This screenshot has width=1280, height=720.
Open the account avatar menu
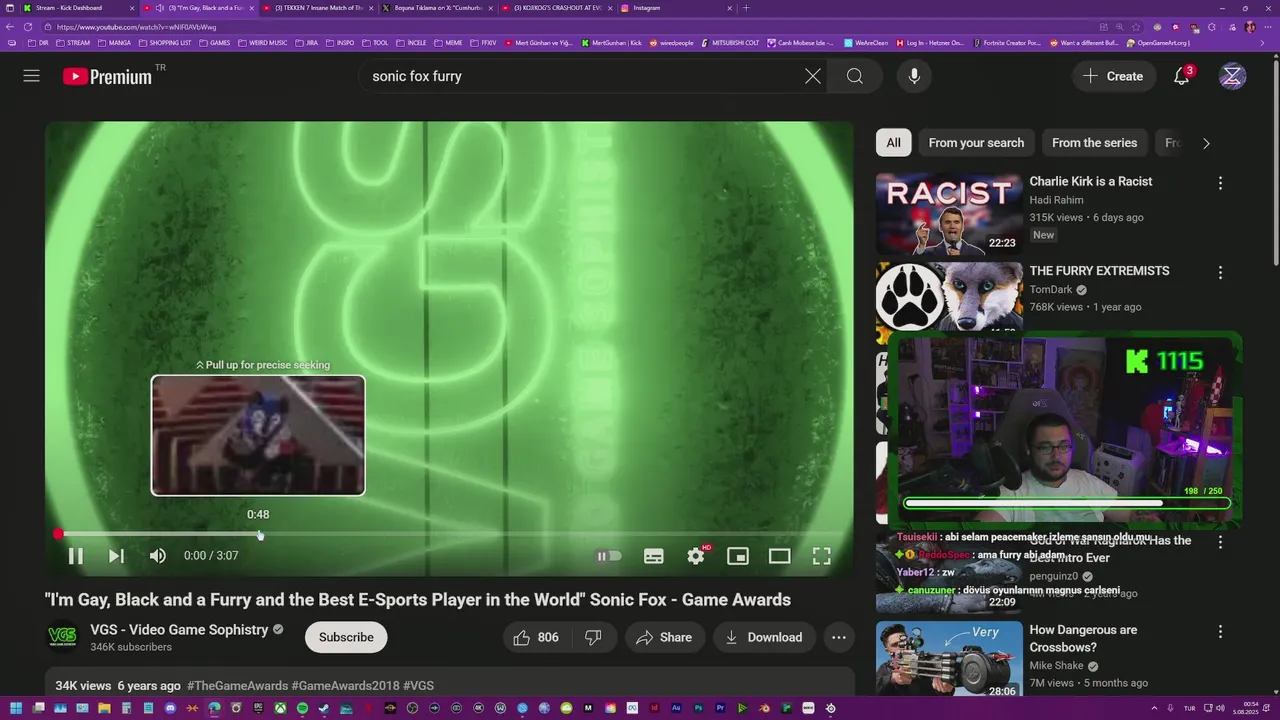[x=1233, y=76]
